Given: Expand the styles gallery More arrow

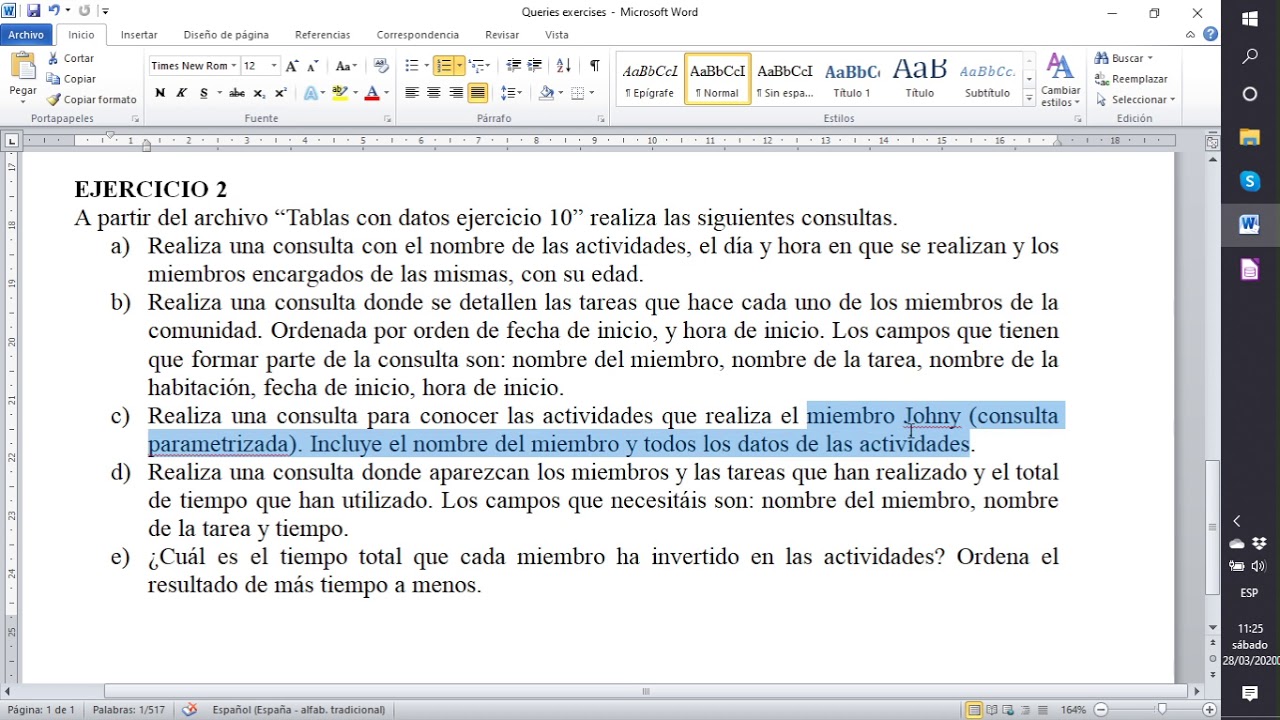Looking at the screenshot, I should coord(1029,99).
